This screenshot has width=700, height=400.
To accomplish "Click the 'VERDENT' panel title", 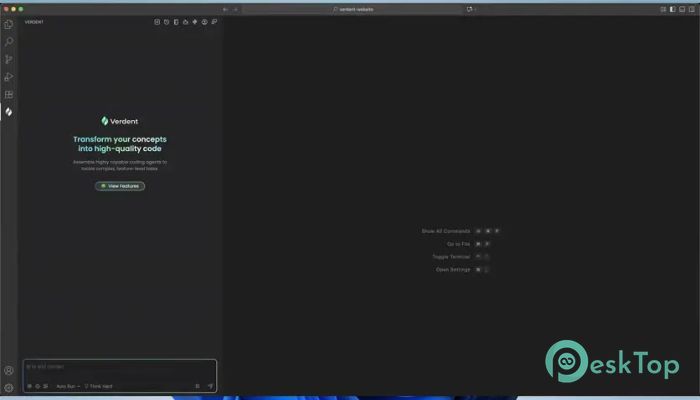I will tap(34, 22).
